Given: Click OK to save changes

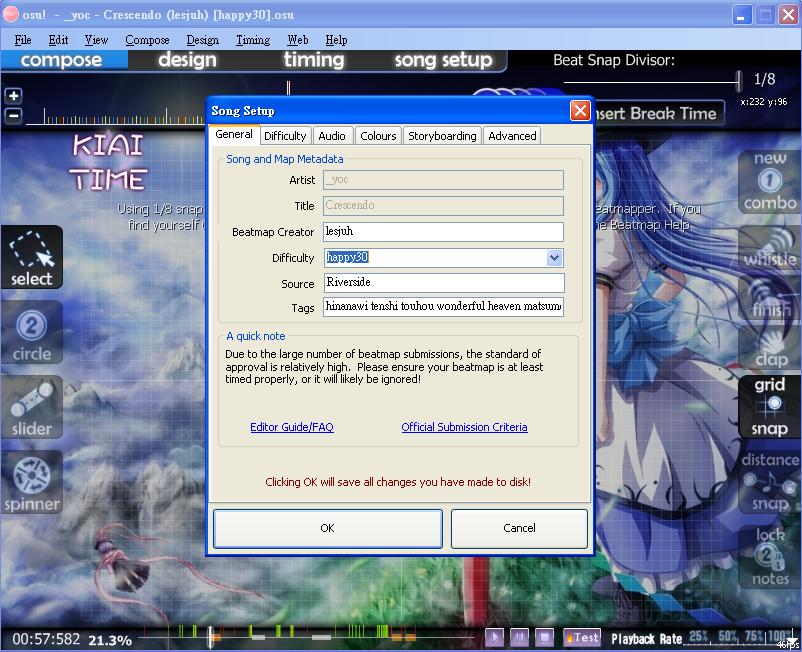Looking at the screenshot, I should (x=327, y=528).
